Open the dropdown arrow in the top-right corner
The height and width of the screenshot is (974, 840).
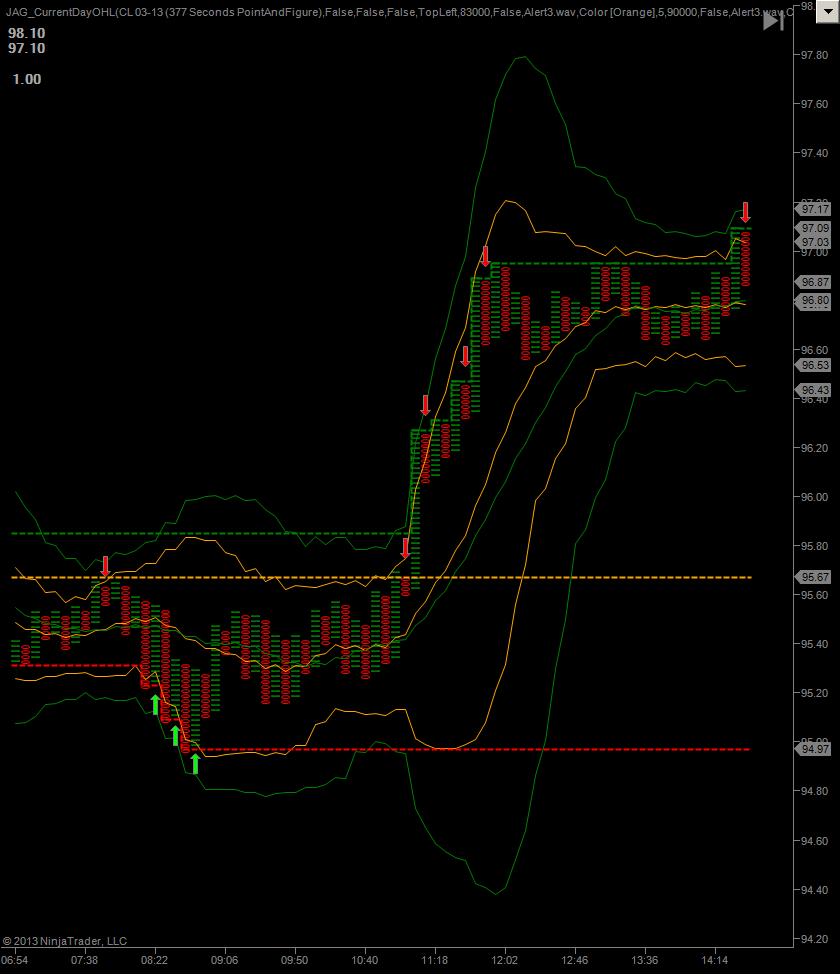[x=827, y=12]
